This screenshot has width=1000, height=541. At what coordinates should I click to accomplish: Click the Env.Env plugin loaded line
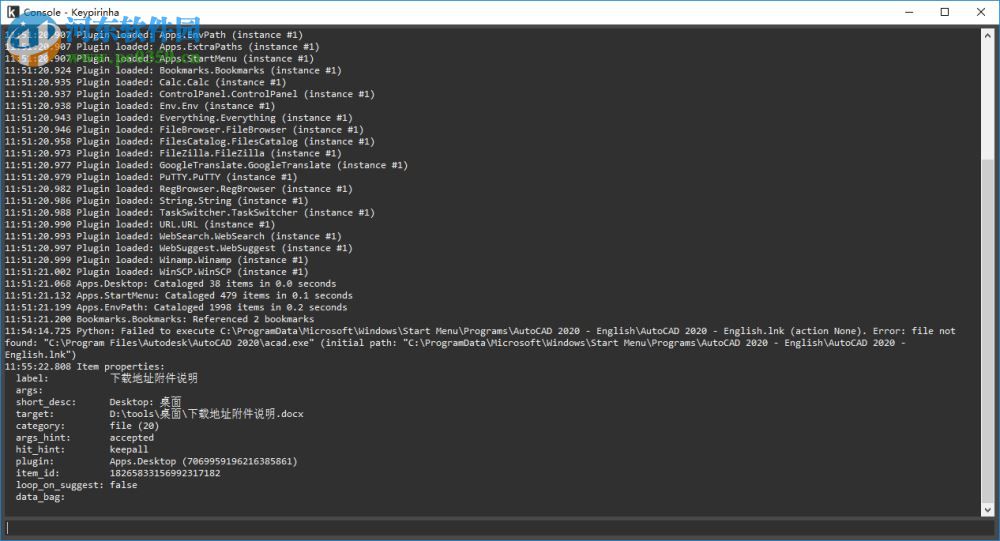(140, 106)
